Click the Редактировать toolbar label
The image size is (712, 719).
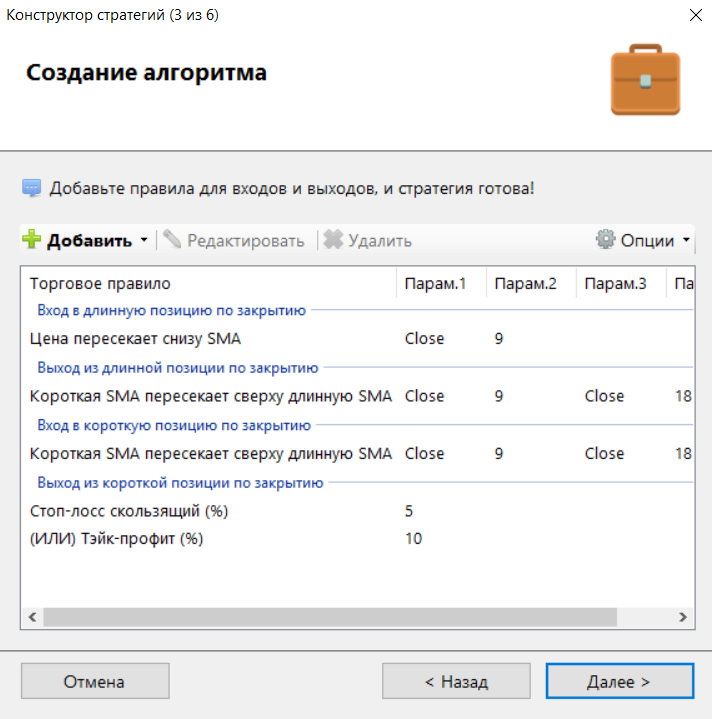click(x=246, y=241)
